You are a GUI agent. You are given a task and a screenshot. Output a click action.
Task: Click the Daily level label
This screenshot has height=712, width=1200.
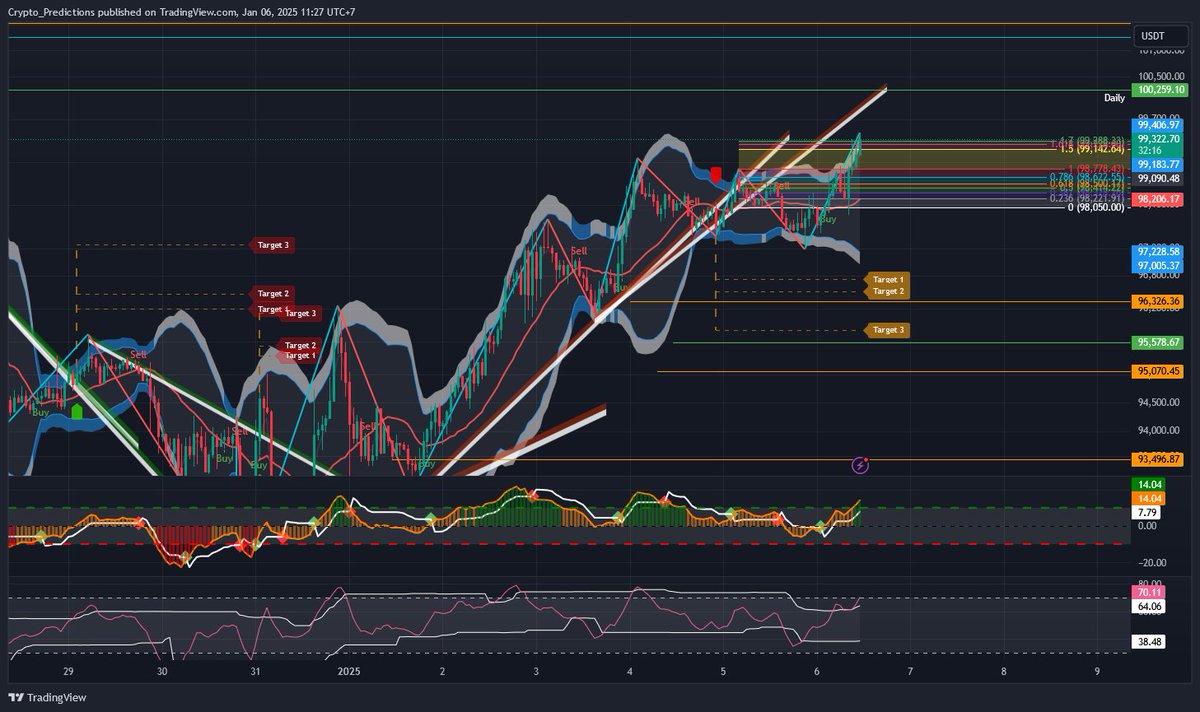coord(1115,98)
